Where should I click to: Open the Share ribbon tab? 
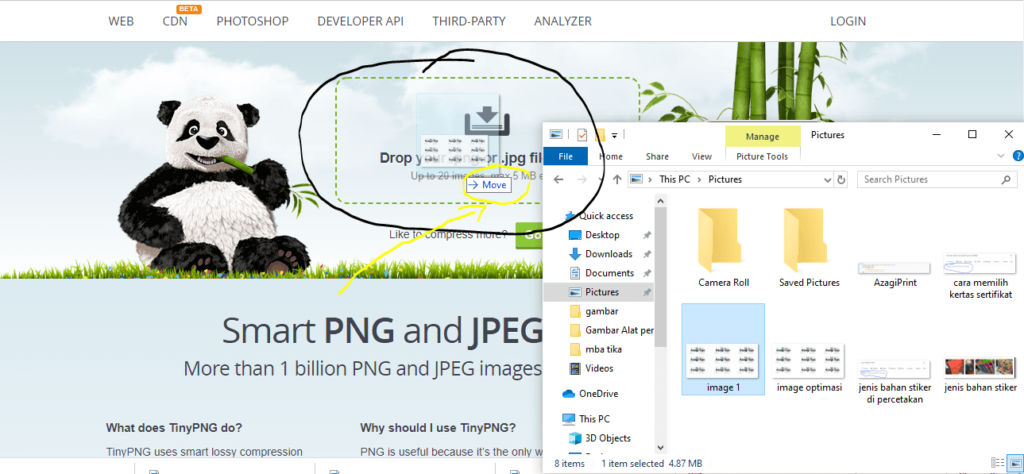[x=657, y=156]
